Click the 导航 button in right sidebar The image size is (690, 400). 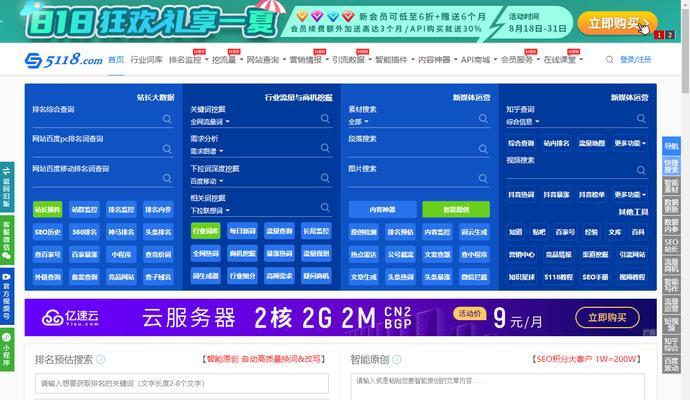click(672, 146)
